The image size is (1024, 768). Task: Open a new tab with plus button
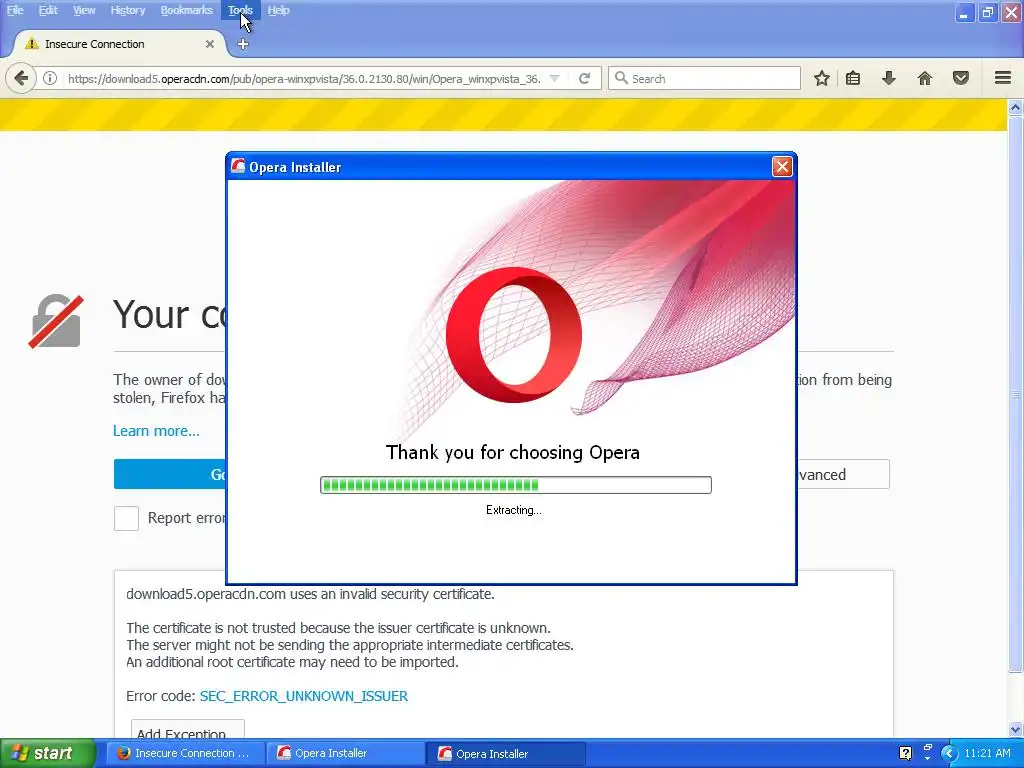243,44
